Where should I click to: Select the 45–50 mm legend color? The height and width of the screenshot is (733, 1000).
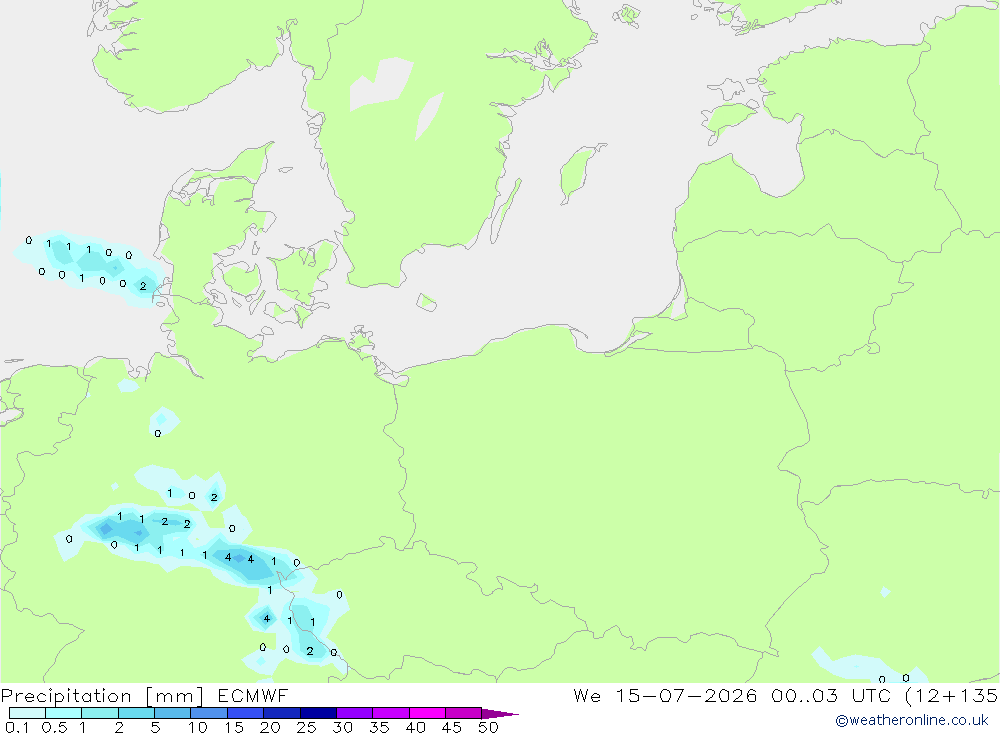464,713
